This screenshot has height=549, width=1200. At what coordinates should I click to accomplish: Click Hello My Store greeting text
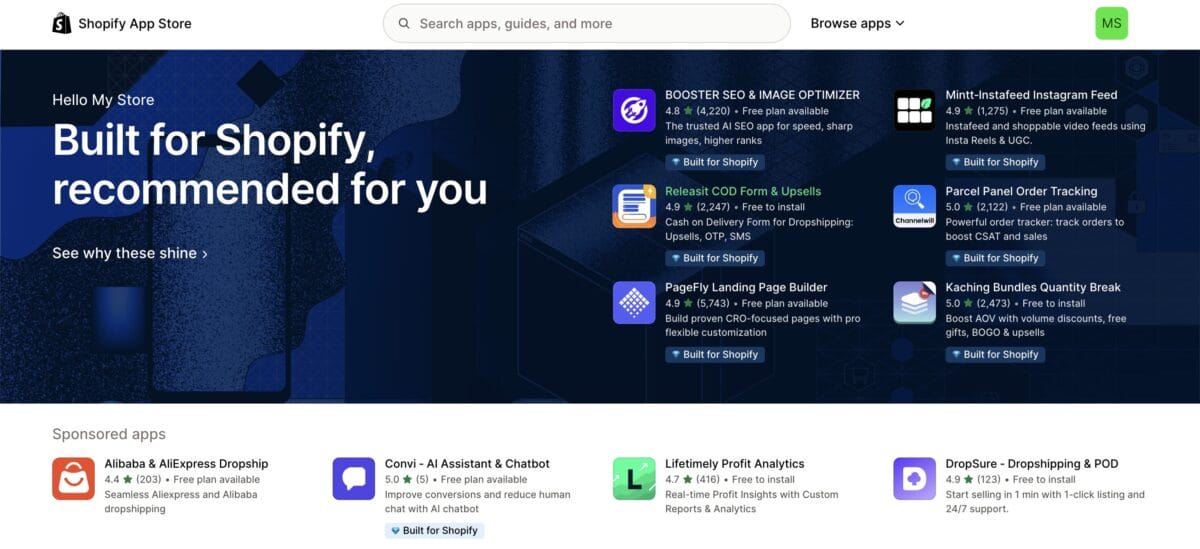(x=103, y=100)
